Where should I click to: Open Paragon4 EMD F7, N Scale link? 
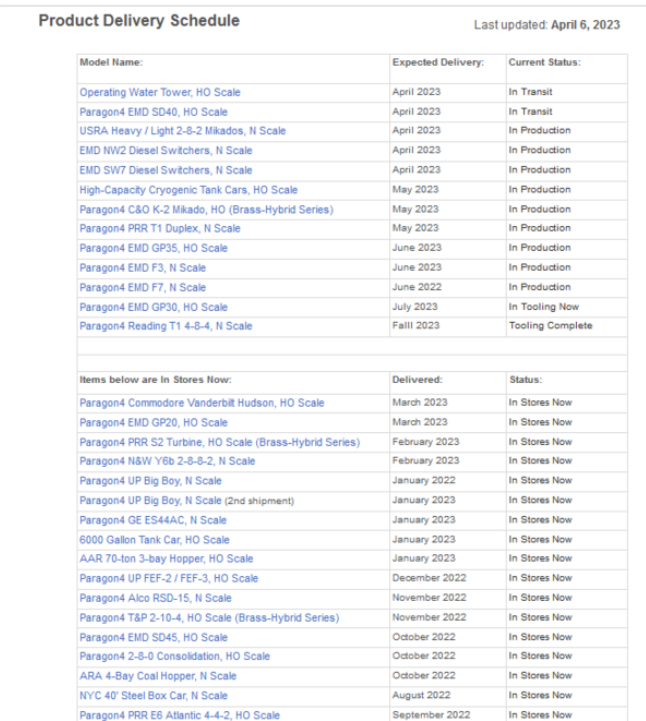point(143,288)
